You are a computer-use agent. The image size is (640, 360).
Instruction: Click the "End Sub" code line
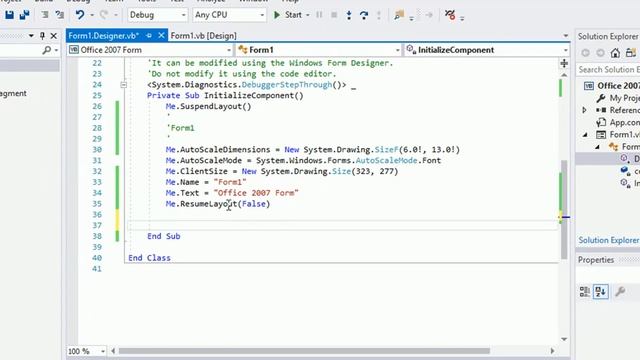164,236
